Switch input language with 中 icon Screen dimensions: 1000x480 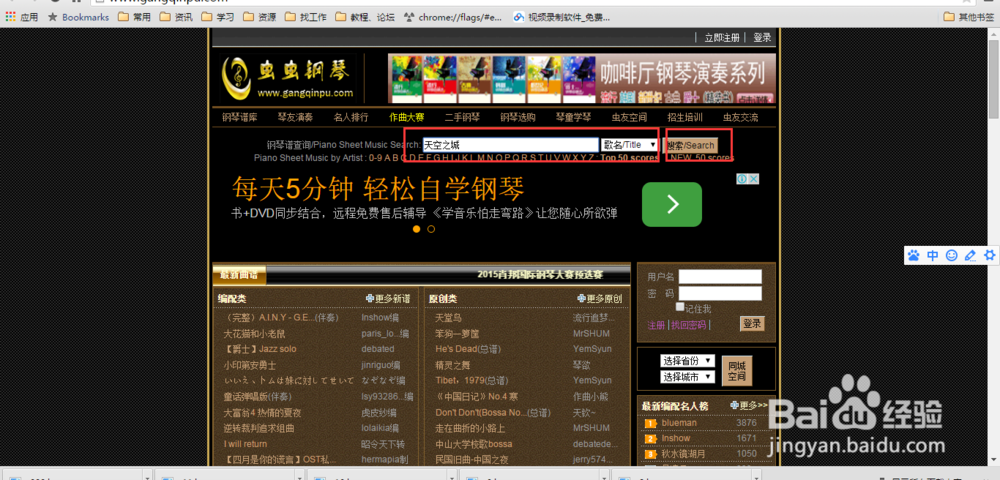pos(932,256)
